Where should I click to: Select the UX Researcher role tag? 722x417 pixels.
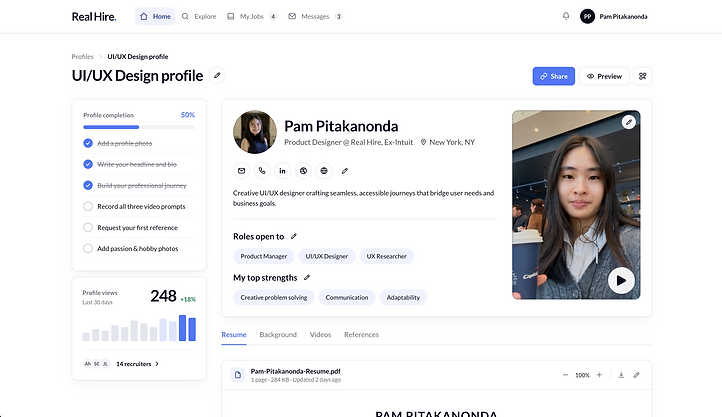point(387,256)
